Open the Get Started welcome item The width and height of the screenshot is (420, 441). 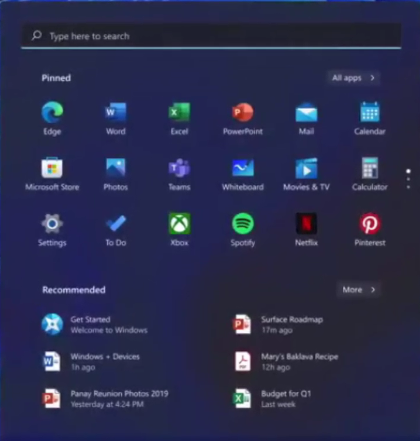(x=95, y=324)
